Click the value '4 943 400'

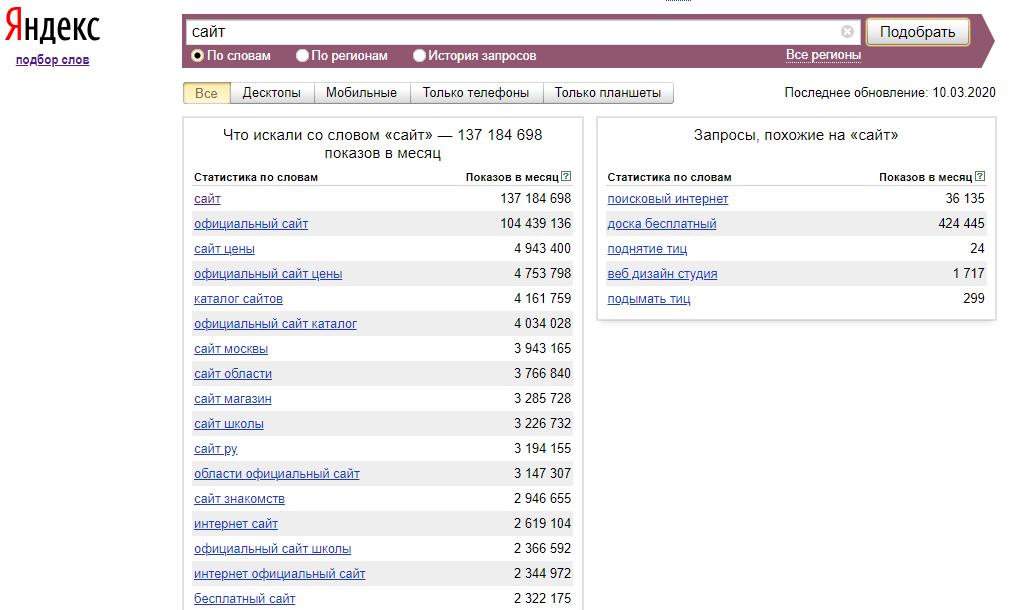[543, 248]
